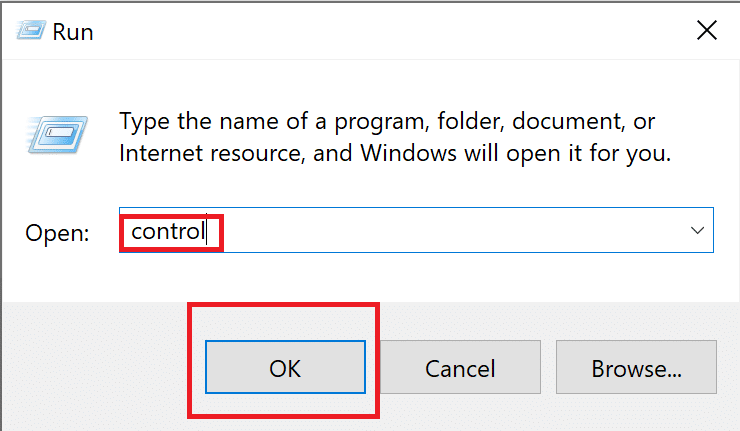Click the empty middle of the title bar
The image size is (740, 431).
pyautogui.click(x=380, y=31)
